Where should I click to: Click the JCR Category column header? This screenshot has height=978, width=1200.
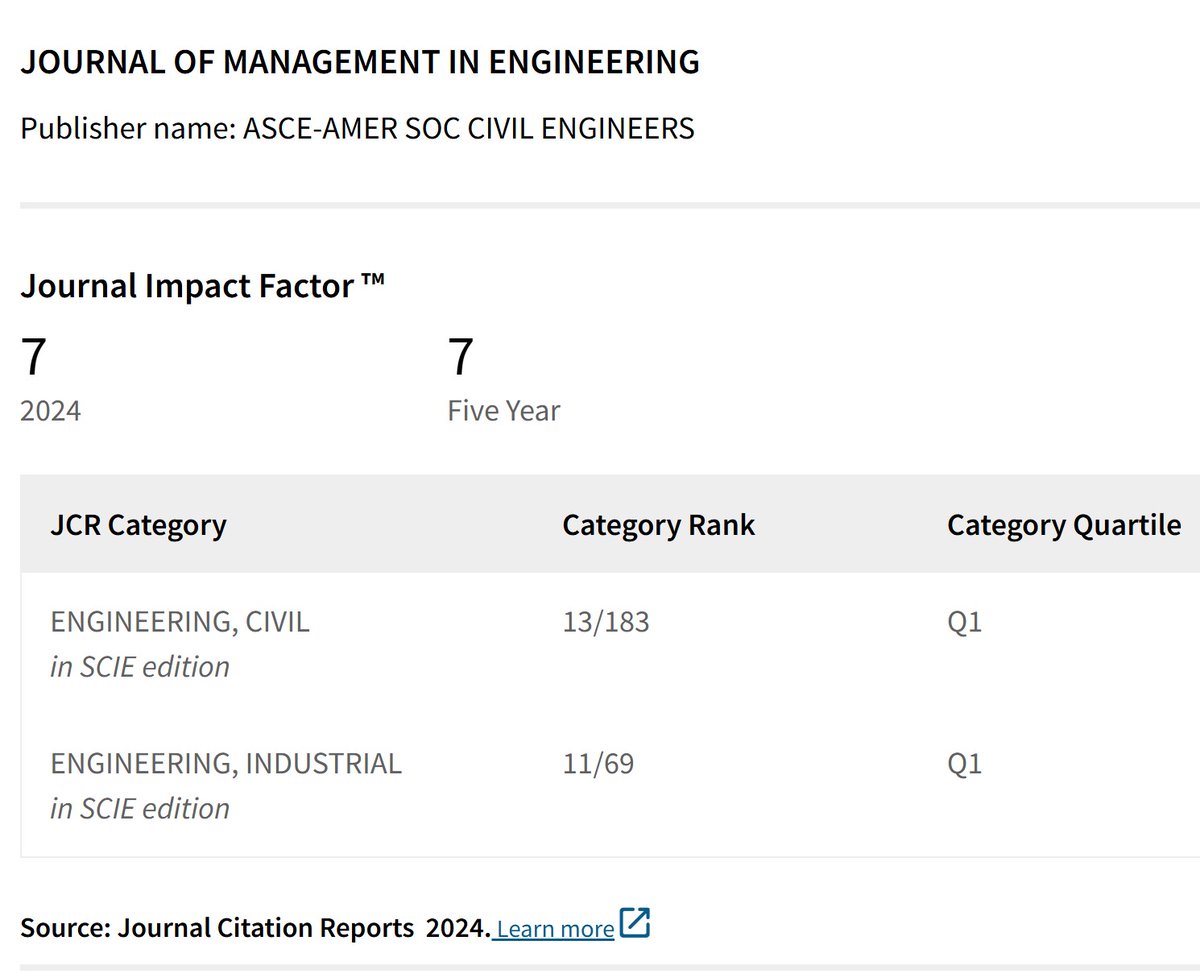(139, 525)
